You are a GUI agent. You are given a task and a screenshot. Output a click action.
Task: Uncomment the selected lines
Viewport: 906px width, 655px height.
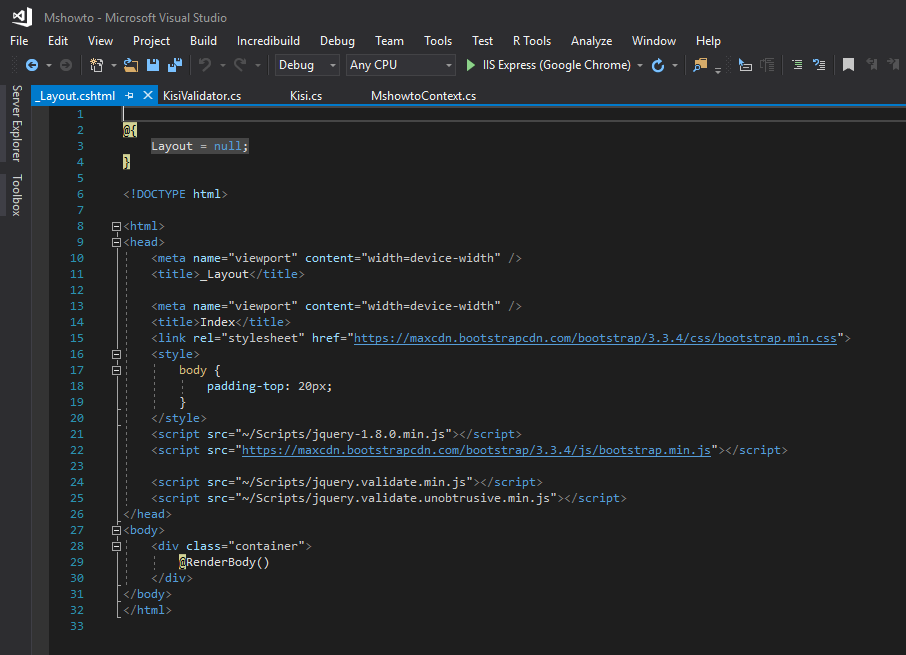tap(819, 65)
